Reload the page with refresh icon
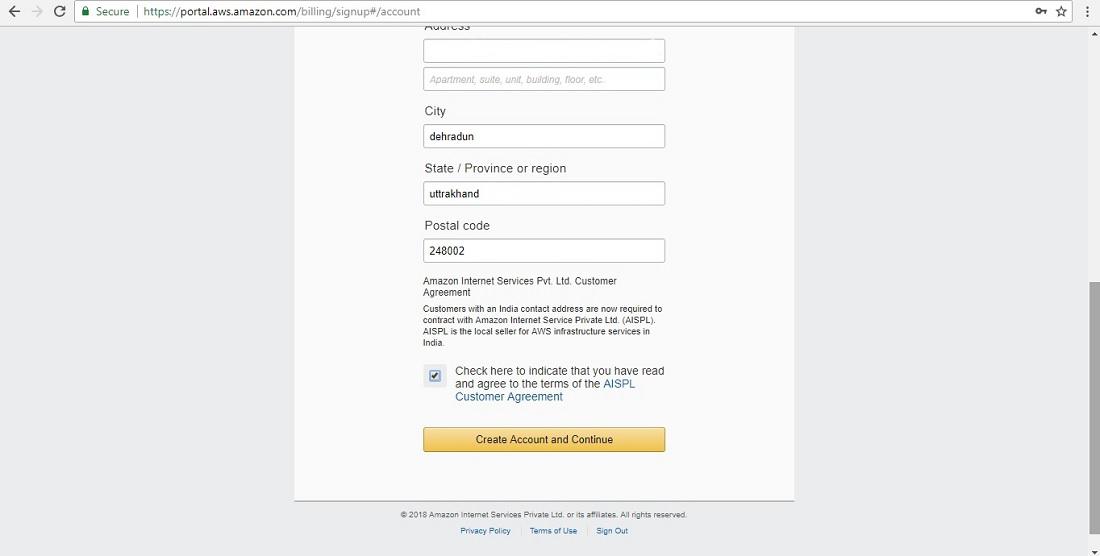This screenshot has height=556, width=1100. tap(60, 11)
